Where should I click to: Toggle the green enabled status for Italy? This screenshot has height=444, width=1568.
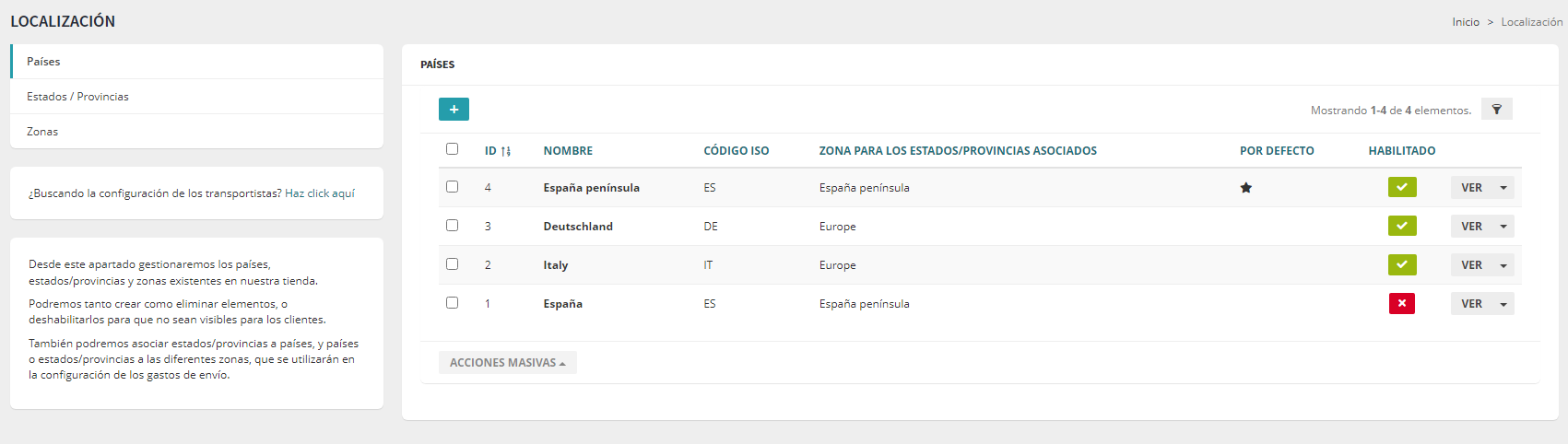coord(1401,265)
